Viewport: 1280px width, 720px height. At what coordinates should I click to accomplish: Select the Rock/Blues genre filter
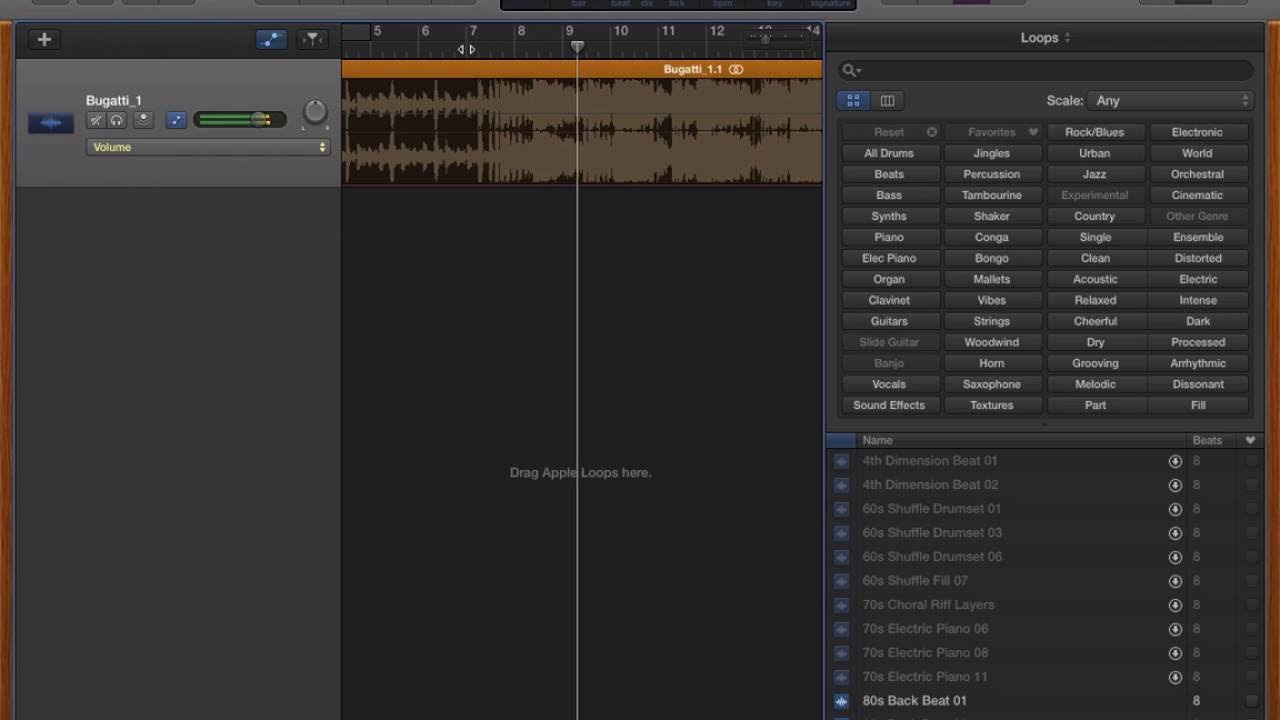[x=1095, y=132]
